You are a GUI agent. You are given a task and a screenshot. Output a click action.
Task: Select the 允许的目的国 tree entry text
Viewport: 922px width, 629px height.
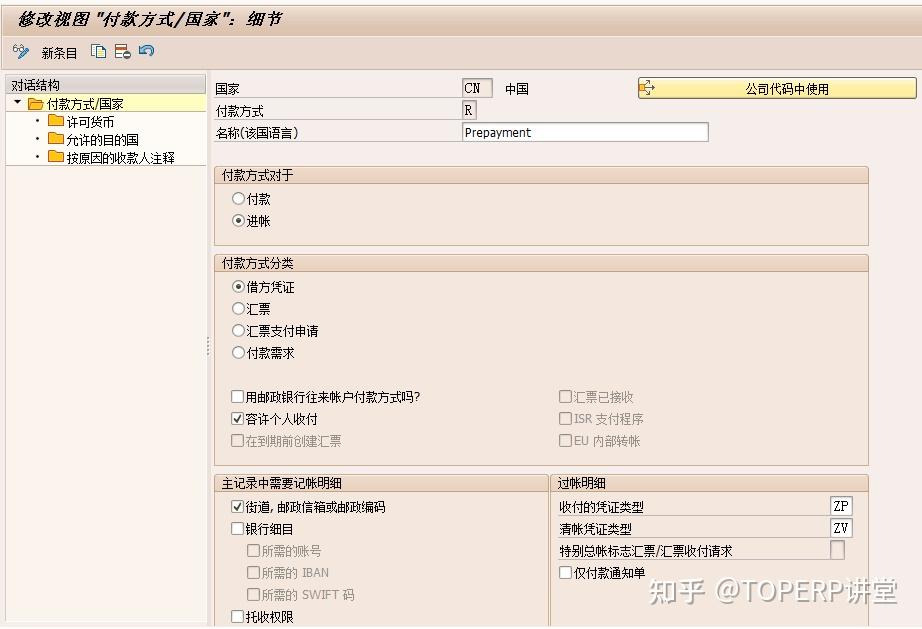tap(102, 140)
